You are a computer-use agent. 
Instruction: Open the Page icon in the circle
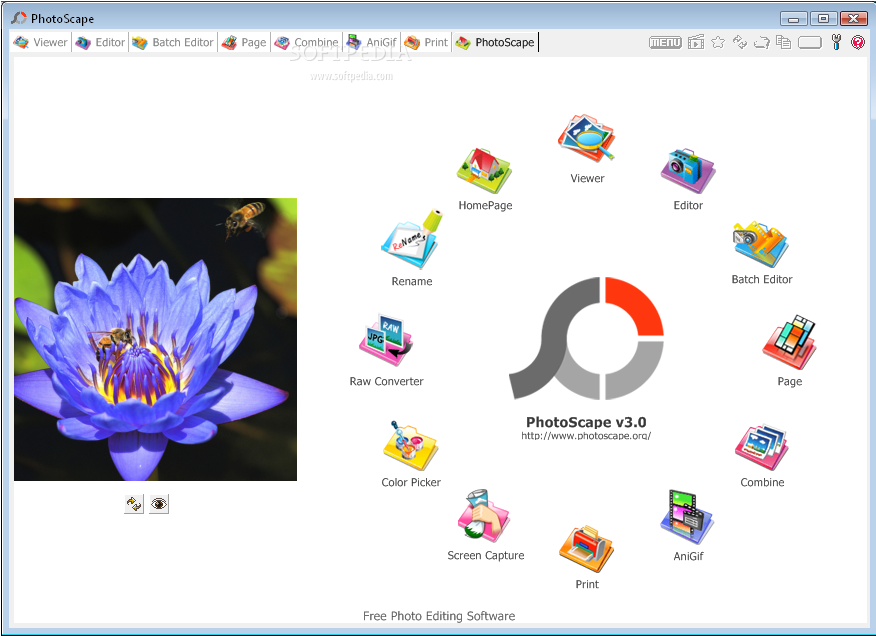(x=789, y=342)
